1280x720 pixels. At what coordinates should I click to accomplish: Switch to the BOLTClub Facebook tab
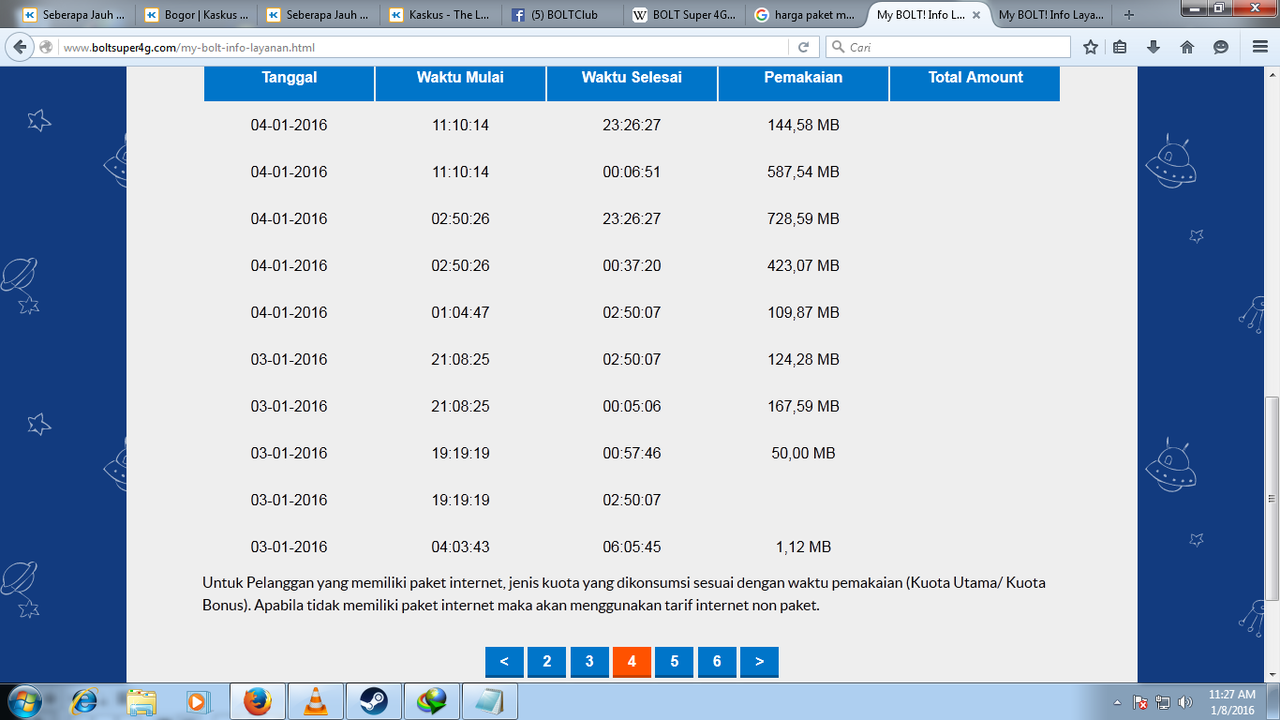tap(562, 15)
